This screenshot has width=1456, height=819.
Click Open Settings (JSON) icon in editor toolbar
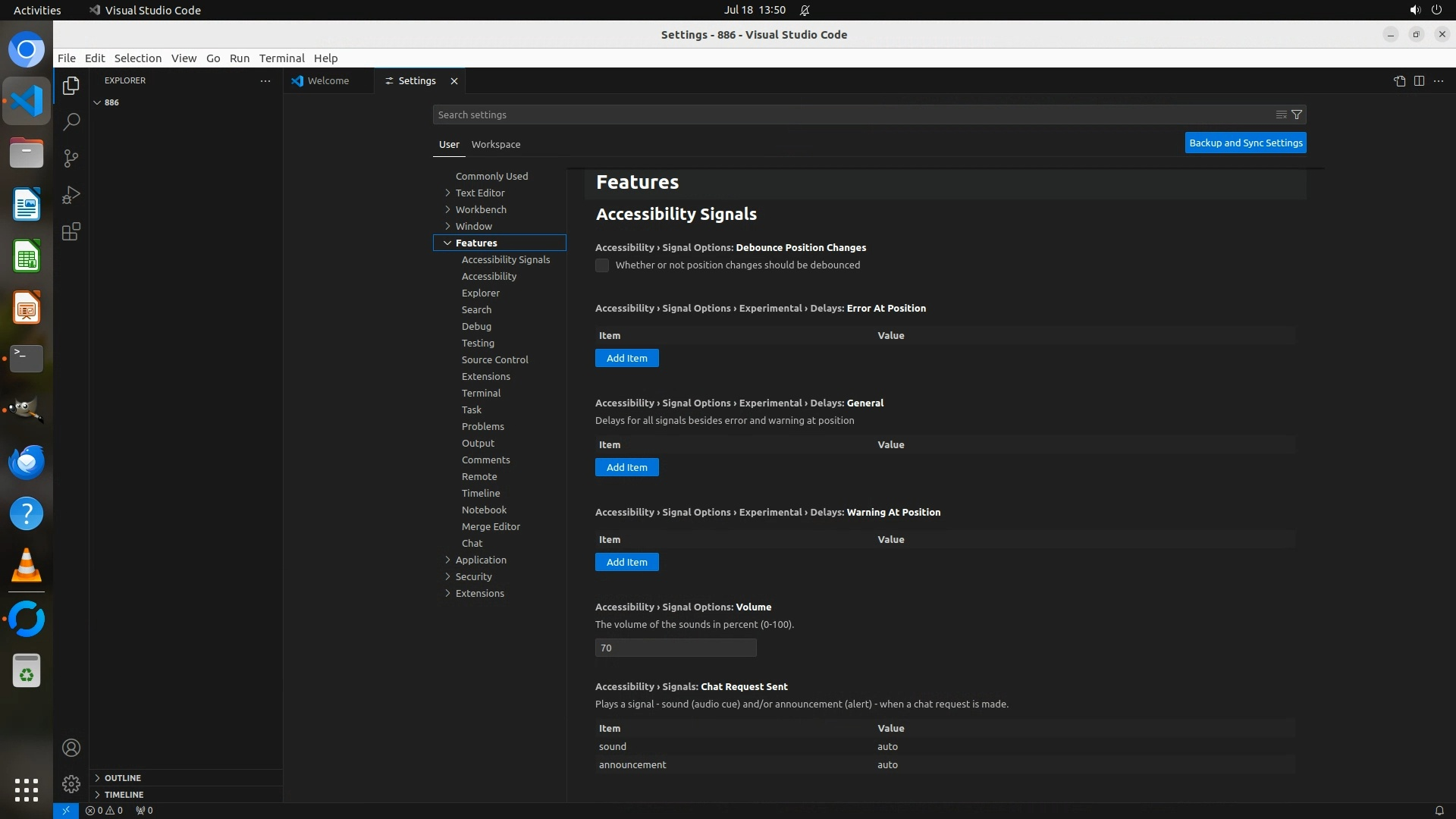[x=1399, y=81]
